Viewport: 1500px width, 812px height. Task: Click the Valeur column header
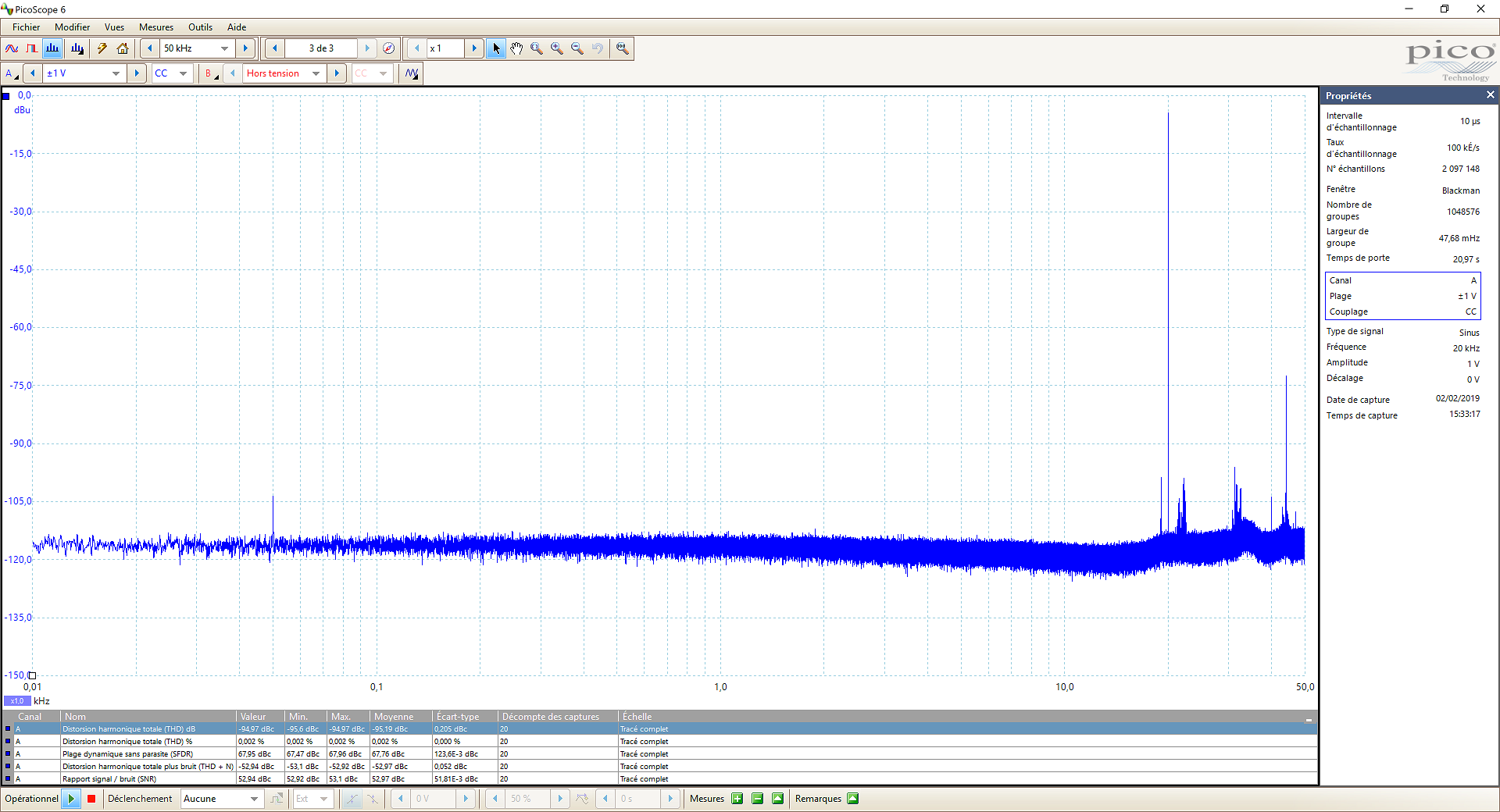(x=260, y=717)
